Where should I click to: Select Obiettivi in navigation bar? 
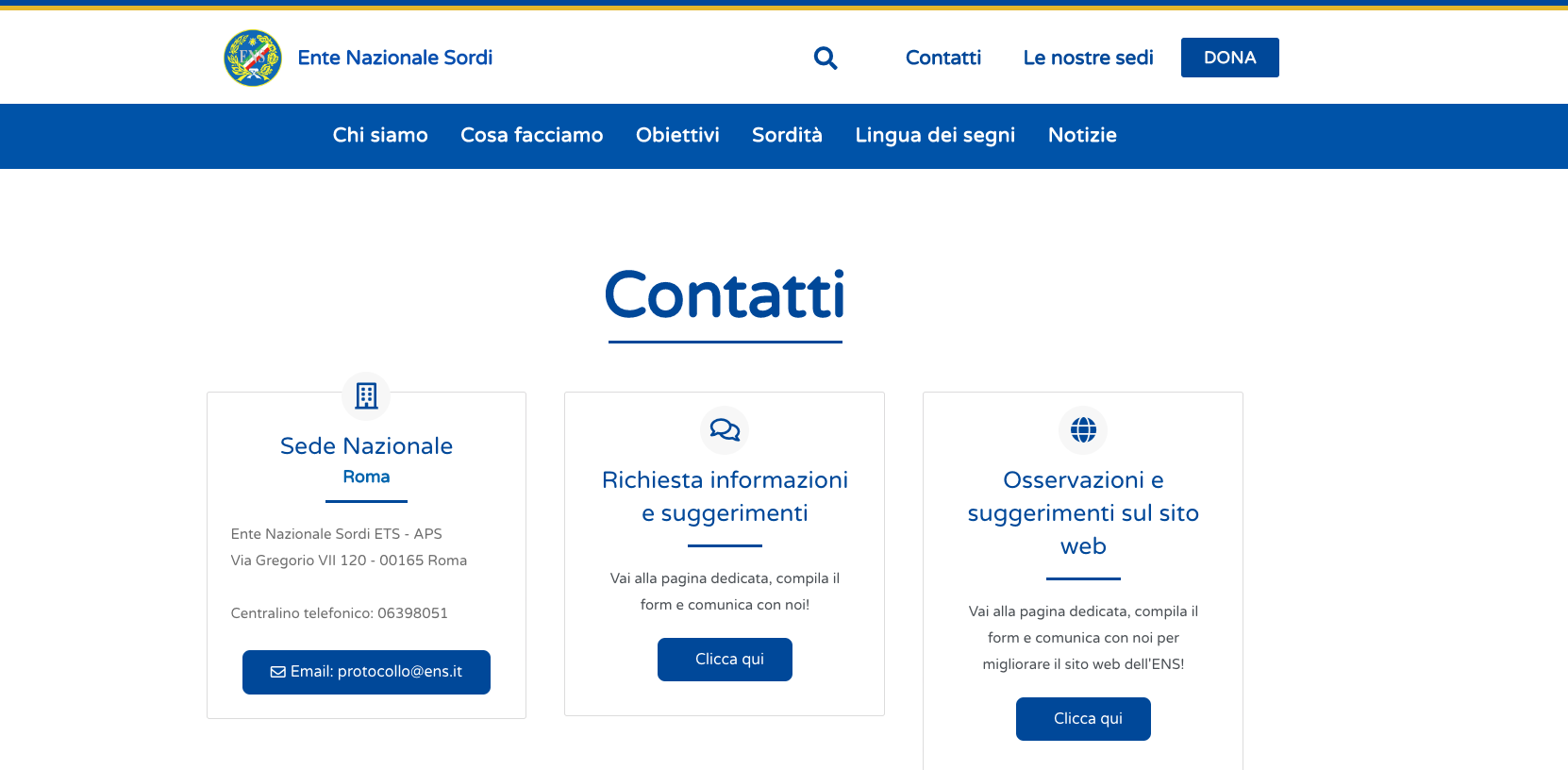click(677, 135)
